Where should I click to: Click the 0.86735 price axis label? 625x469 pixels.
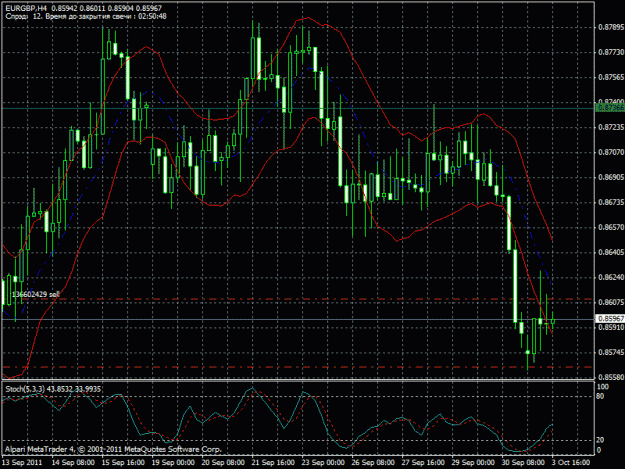(x=611, y=202)
